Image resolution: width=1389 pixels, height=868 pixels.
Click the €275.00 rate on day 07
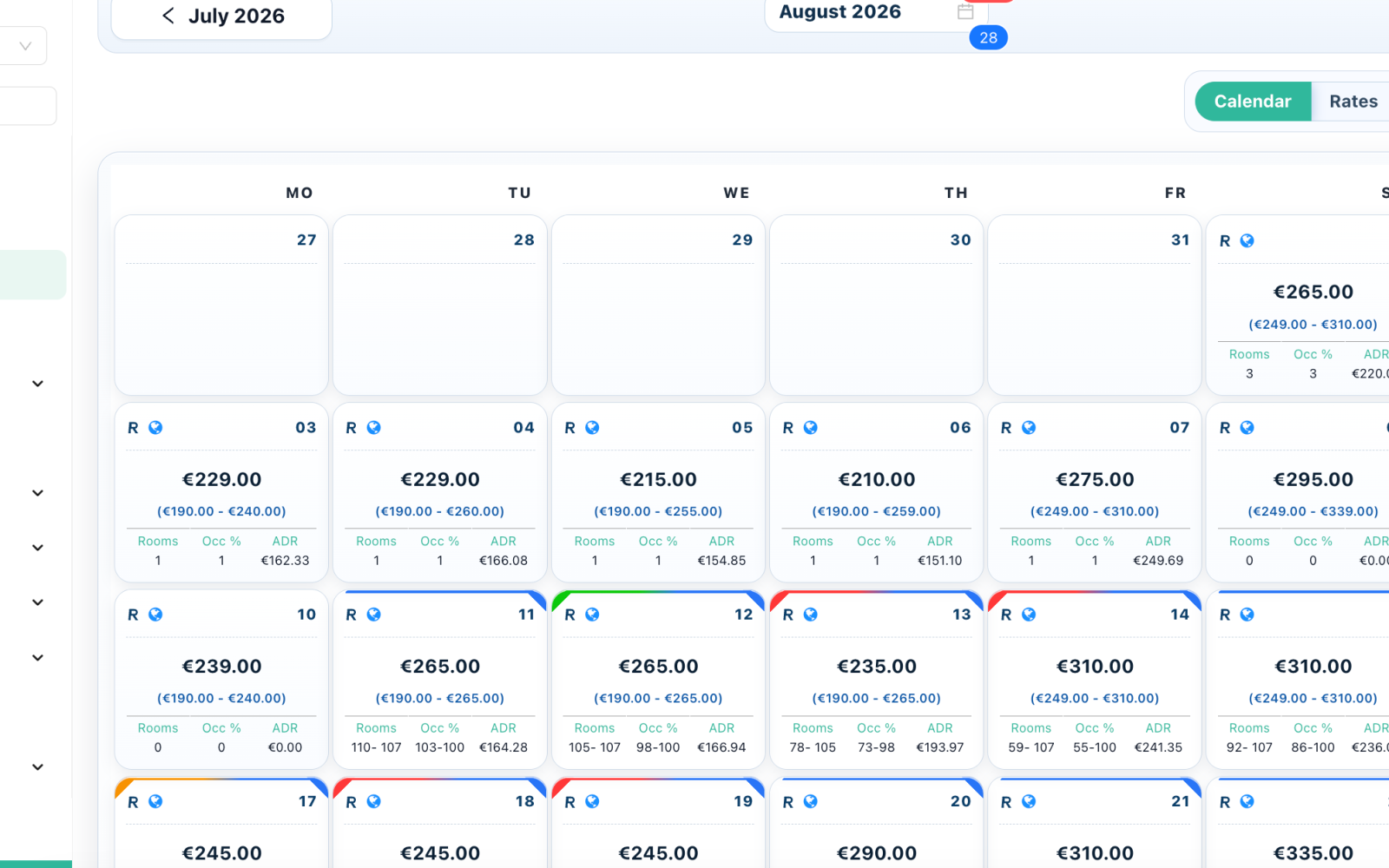pyautogui.click(x=1095, y=479)
